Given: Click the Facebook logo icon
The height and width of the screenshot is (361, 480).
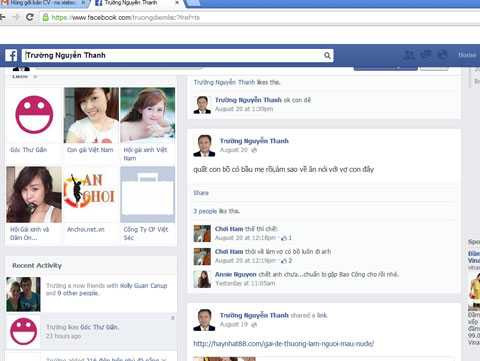Looking at the screenshot, I should point(11,55).
